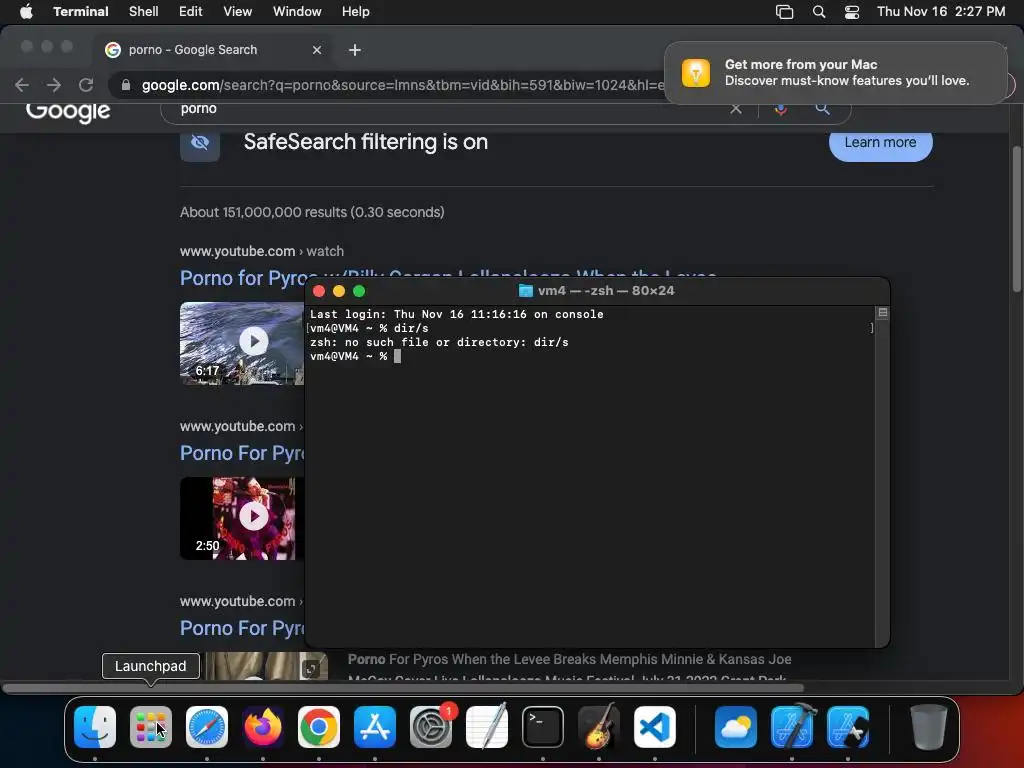Open Control Center in the menu bar

coord(852,12)
